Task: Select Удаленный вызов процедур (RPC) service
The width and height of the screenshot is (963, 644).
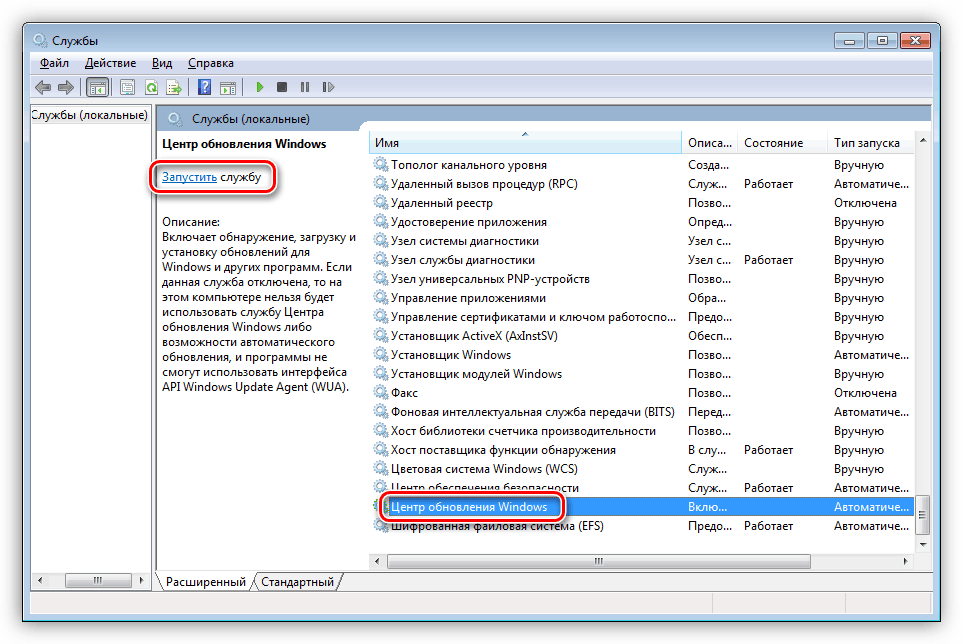Action: [642, 184]
